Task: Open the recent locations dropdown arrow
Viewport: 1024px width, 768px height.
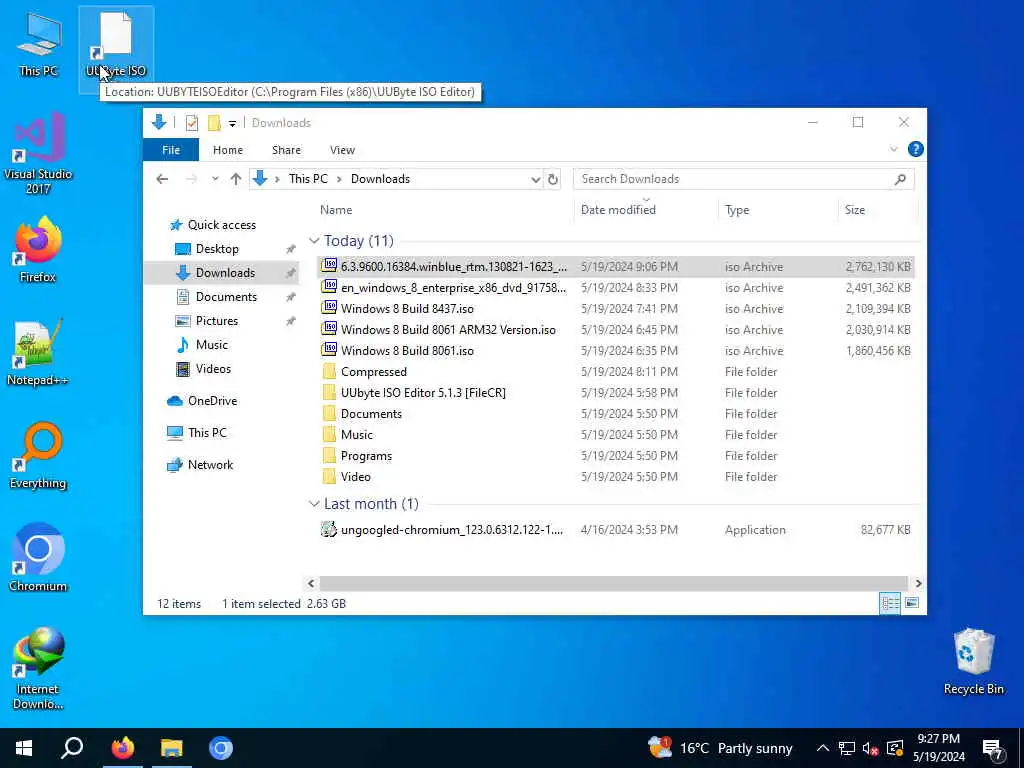Action: [x=215, y=179]
